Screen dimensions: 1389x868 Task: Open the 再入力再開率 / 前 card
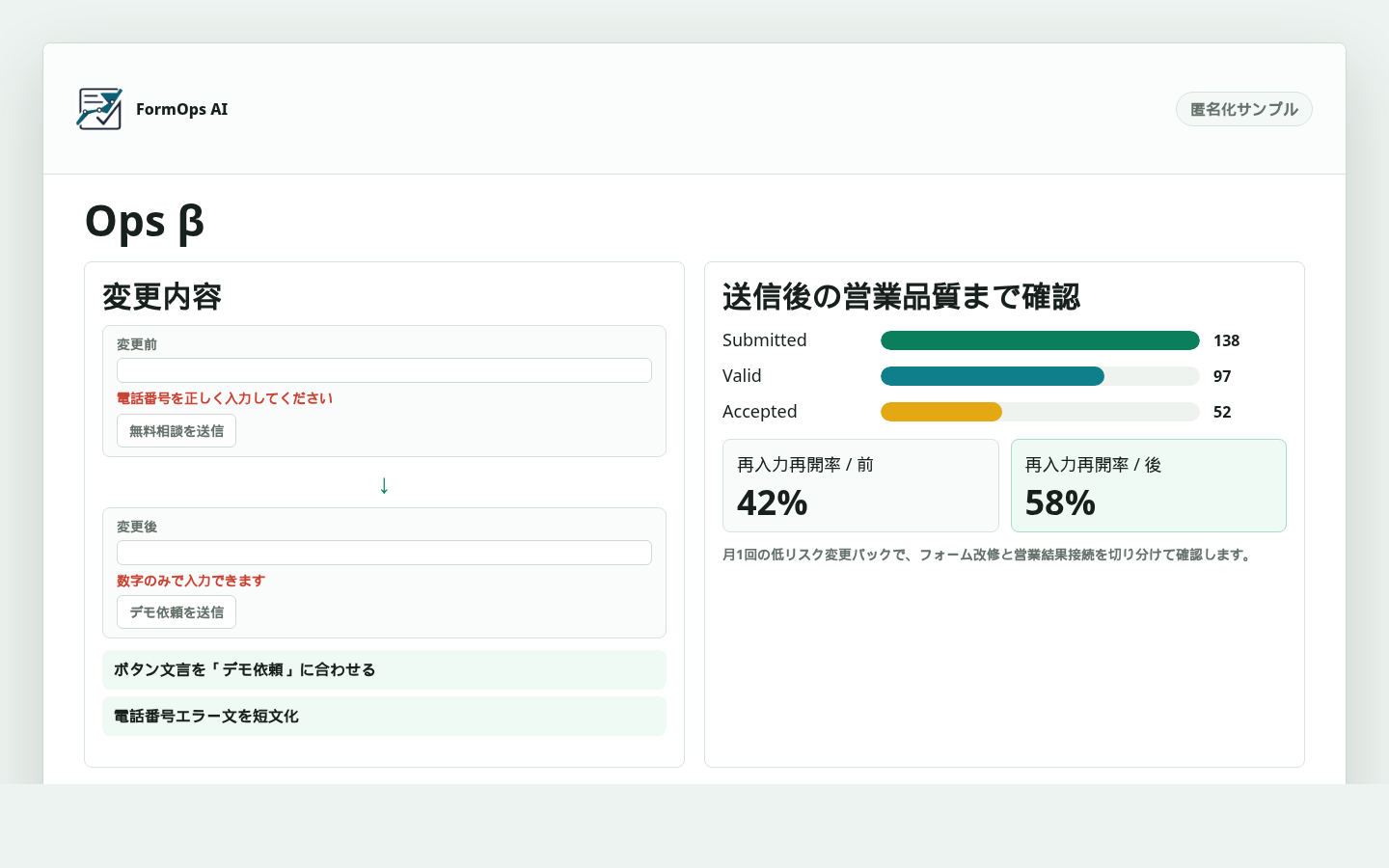[860, 485]
